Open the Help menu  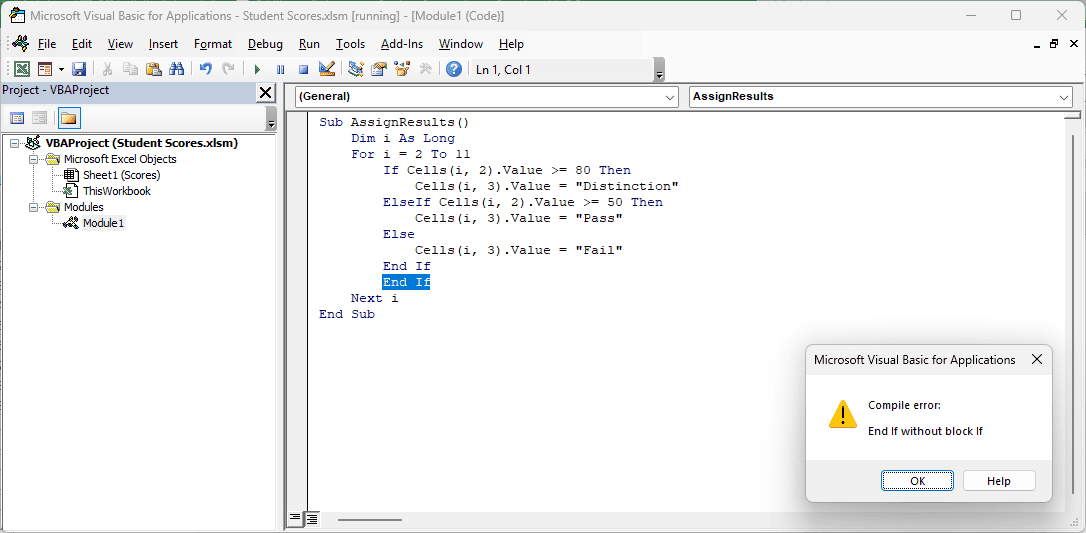[511, 44]
